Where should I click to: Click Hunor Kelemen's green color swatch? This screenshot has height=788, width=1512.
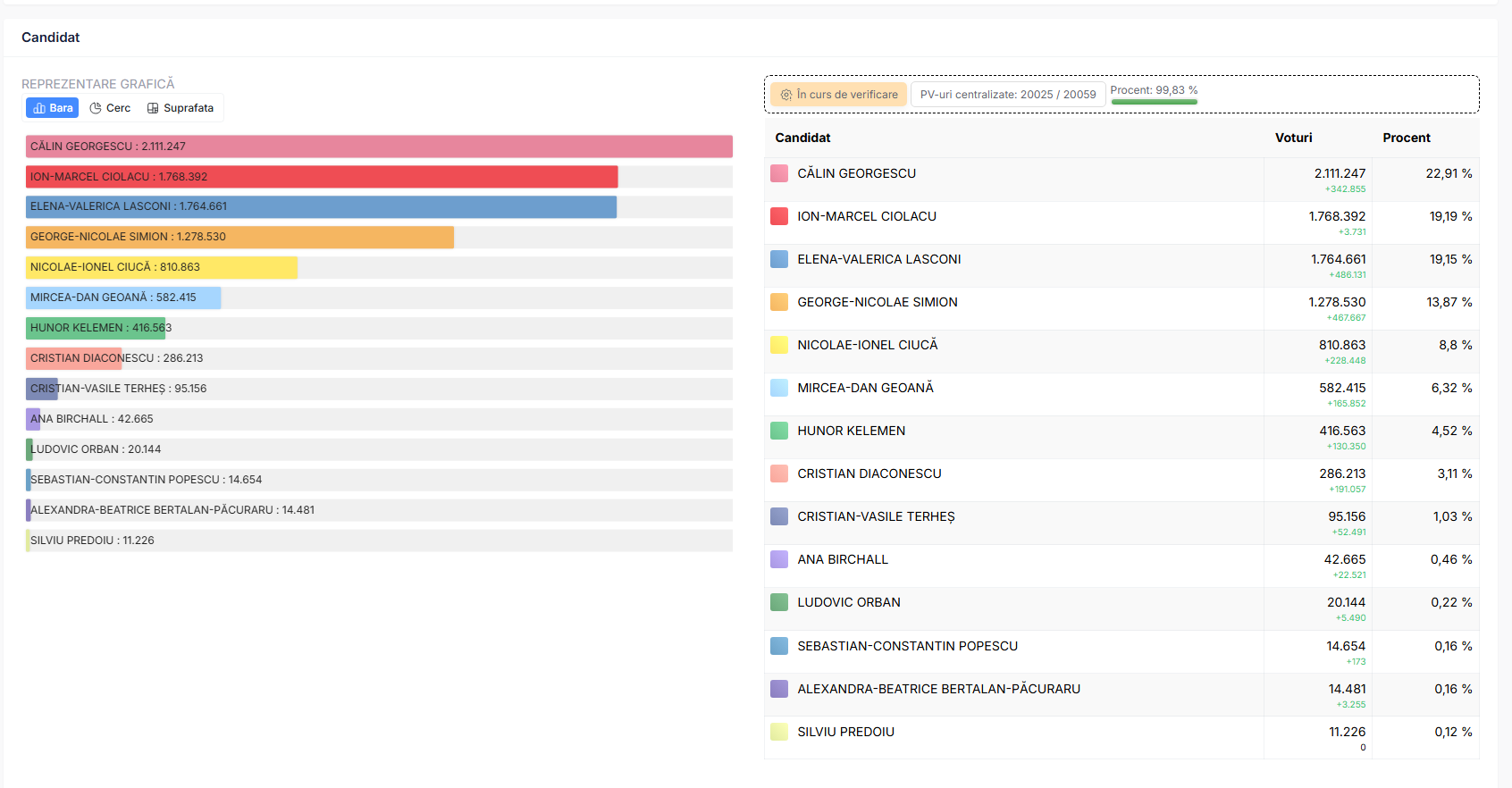pyautogui.click(x=779, y=431)
